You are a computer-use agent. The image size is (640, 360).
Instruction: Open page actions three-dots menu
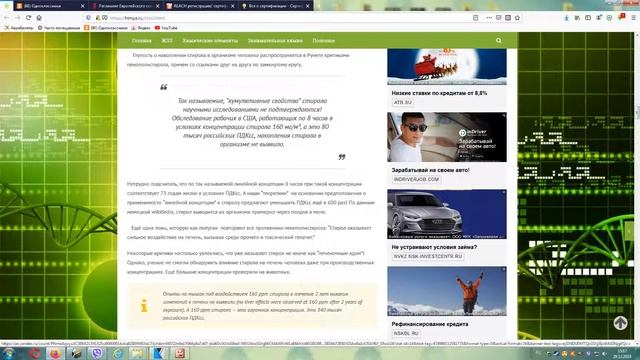click(x=489, y=18)
